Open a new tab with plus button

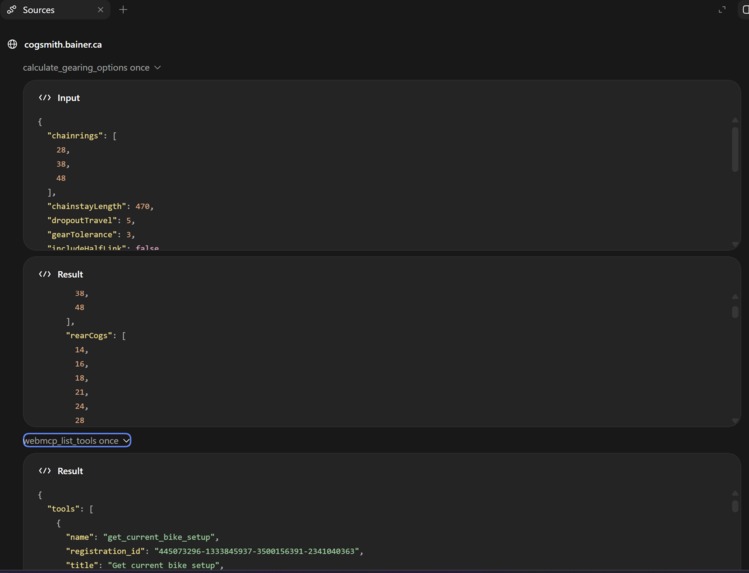(123, 10)
